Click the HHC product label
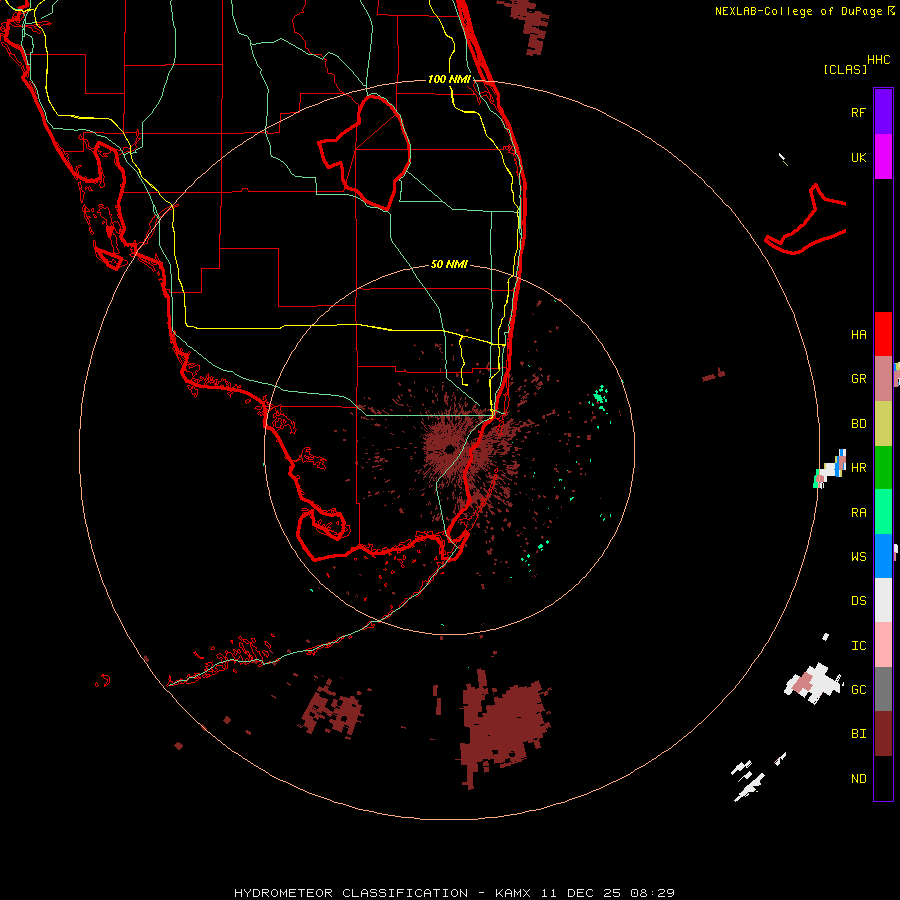The height and width of the screenshot is (900, 900). click(879, 60)
